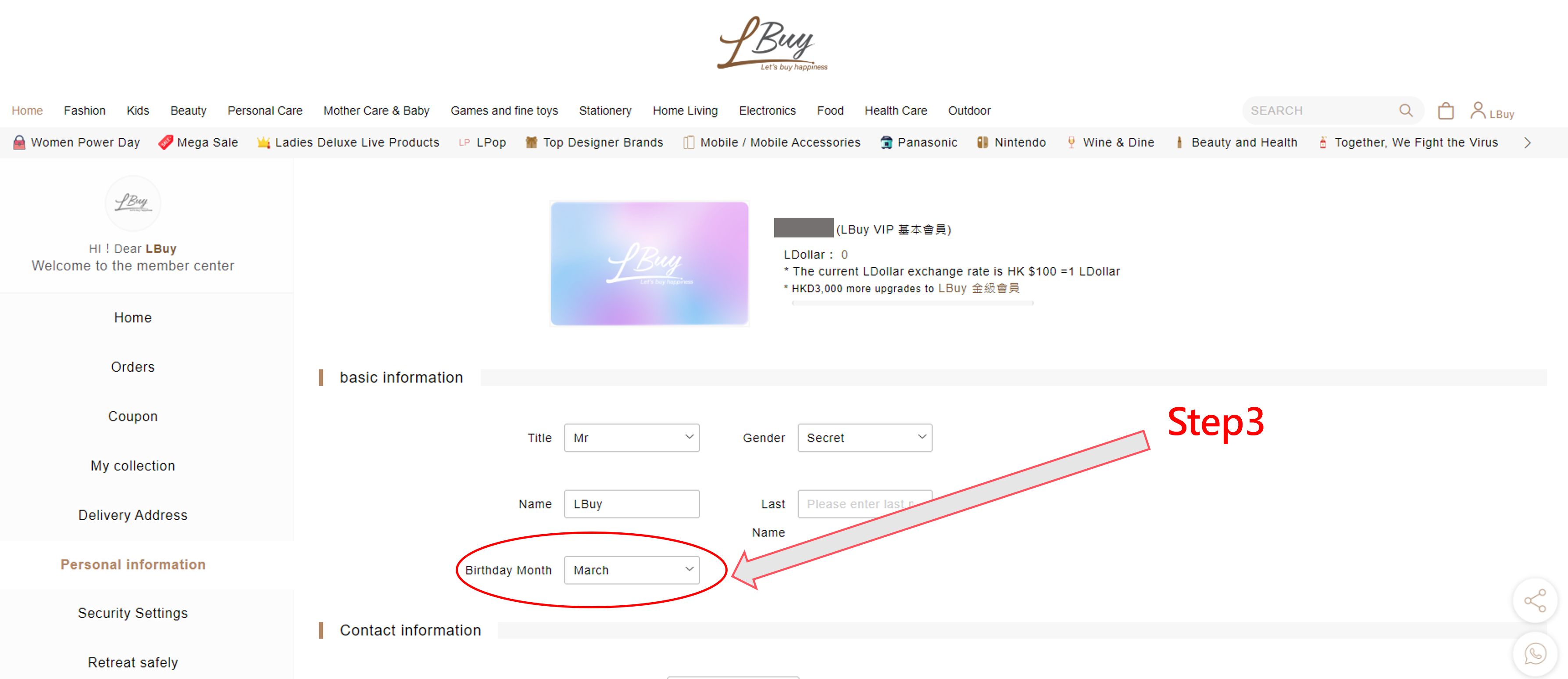
Task: Click the LBuy membership card image
Action: tap(649, 263)
